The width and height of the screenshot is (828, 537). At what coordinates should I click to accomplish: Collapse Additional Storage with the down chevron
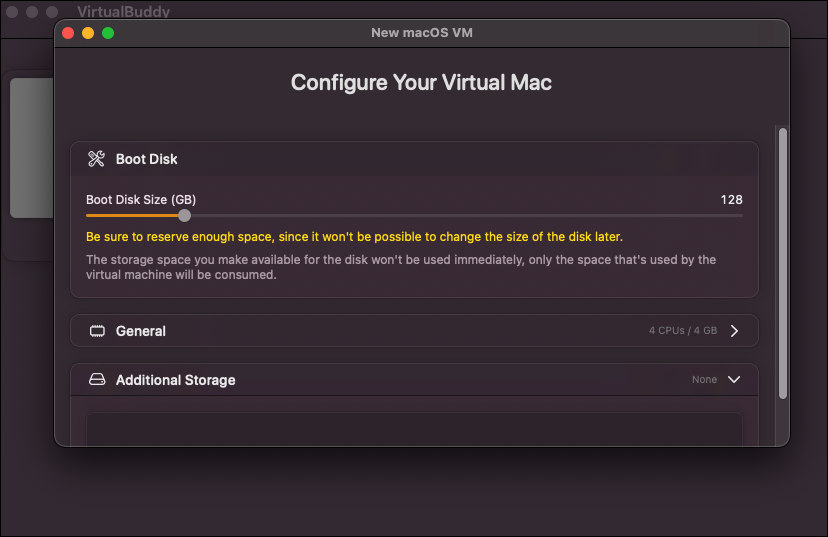734,380
